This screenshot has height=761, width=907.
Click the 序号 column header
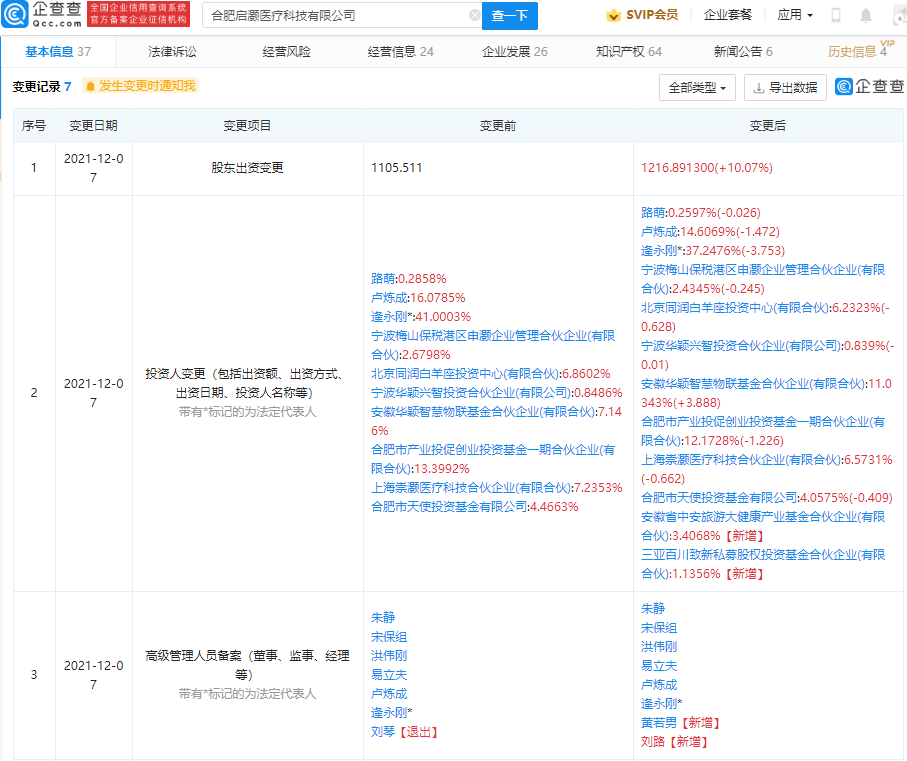point(34,125)
